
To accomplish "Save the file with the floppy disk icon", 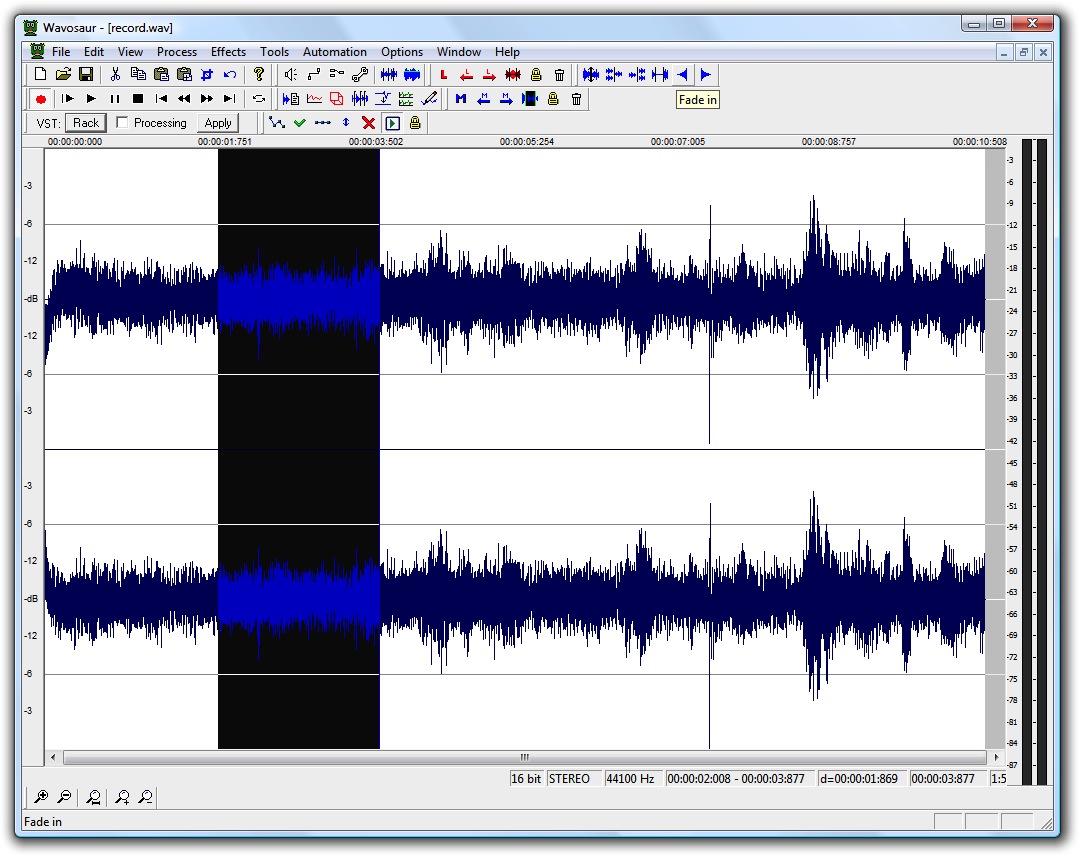I will point(87,74).
